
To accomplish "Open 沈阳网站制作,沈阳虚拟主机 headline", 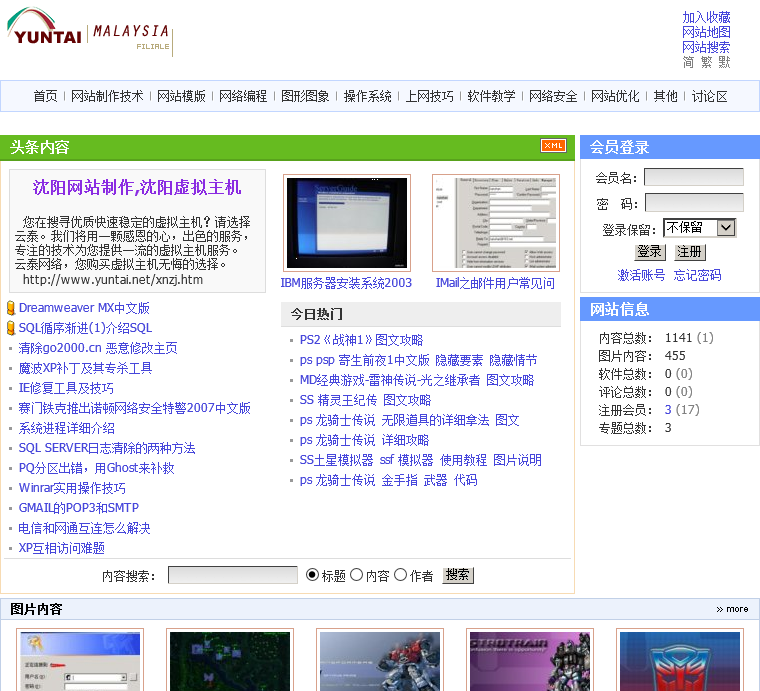I will pos(137,188).
